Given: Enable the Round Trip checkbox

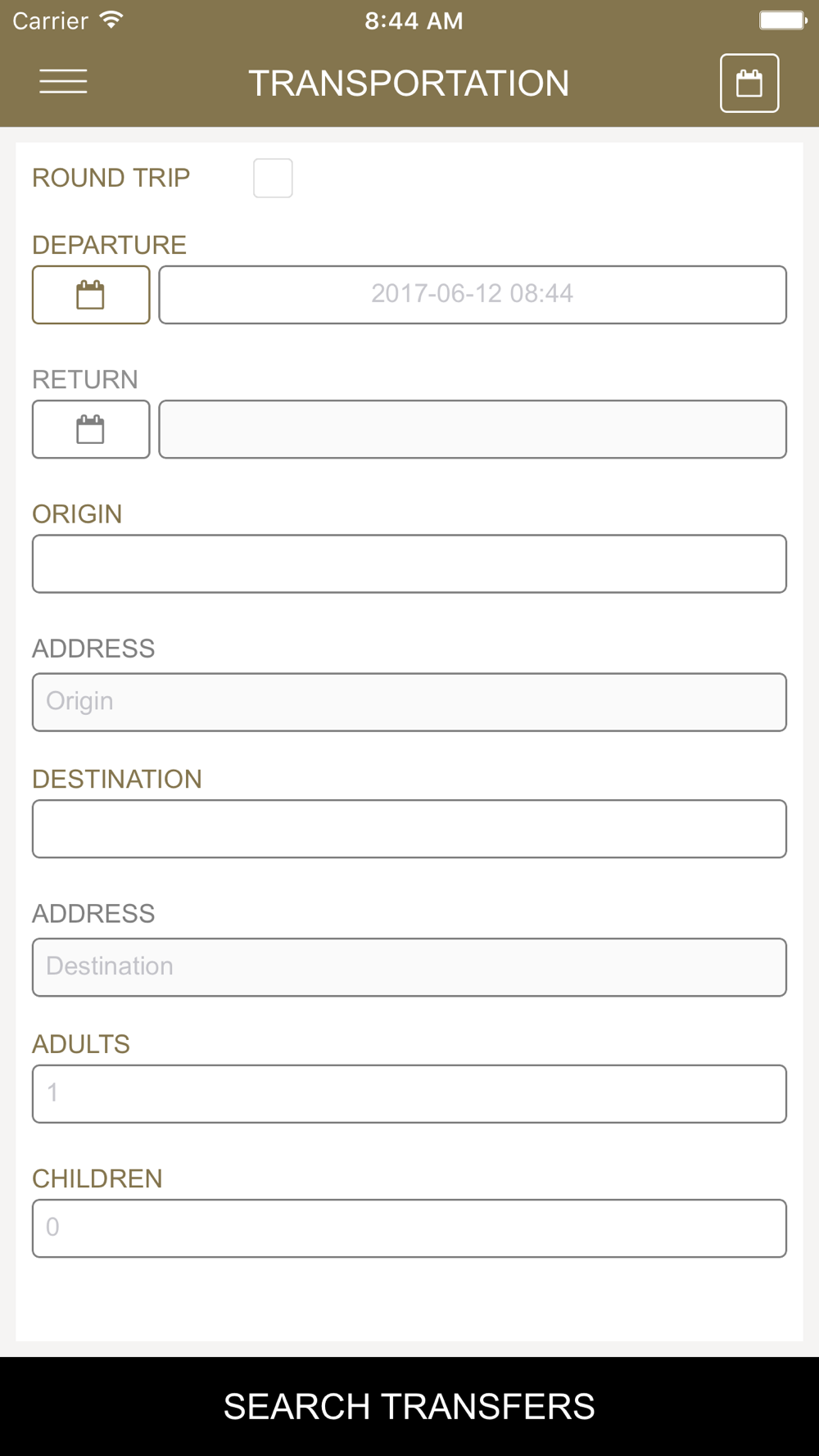Looking at the screenshot, I should [273, 178].
